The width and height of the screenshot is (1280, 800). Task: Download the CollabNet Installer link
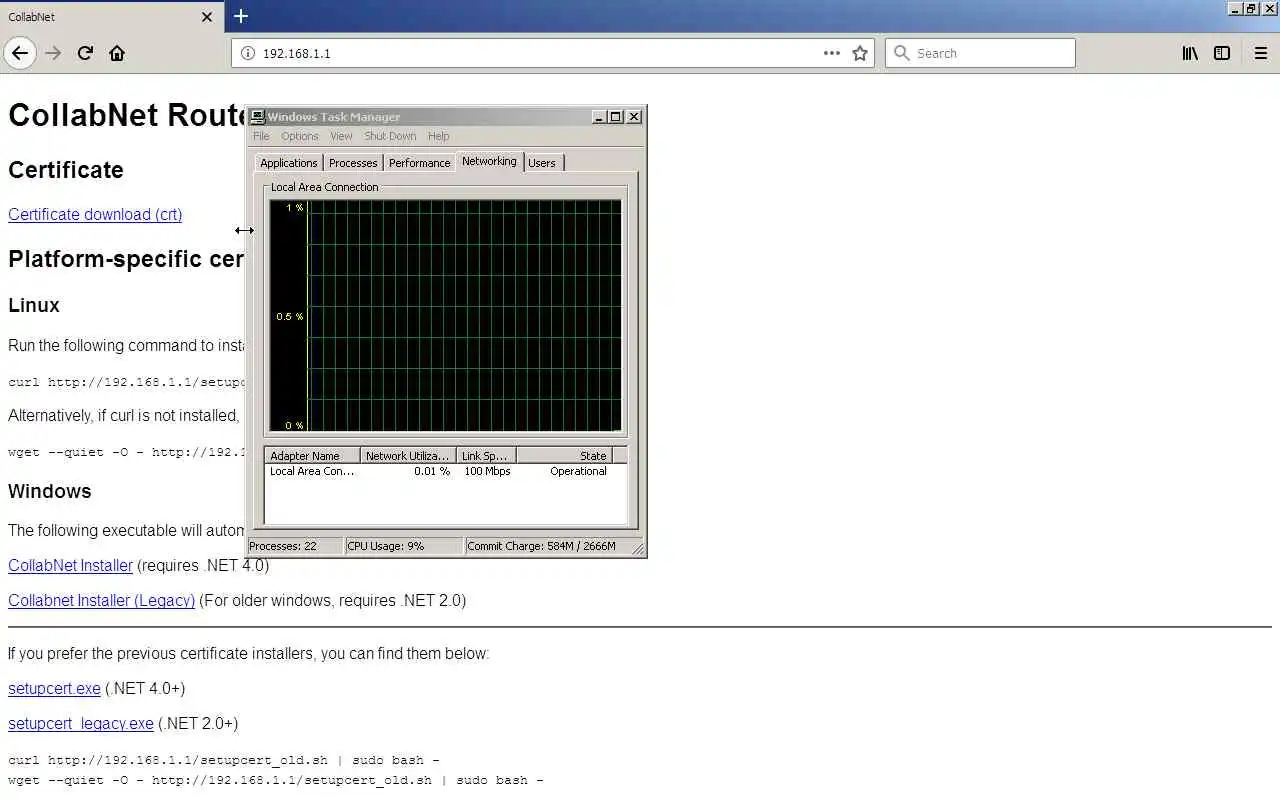(x=70, y=565)
